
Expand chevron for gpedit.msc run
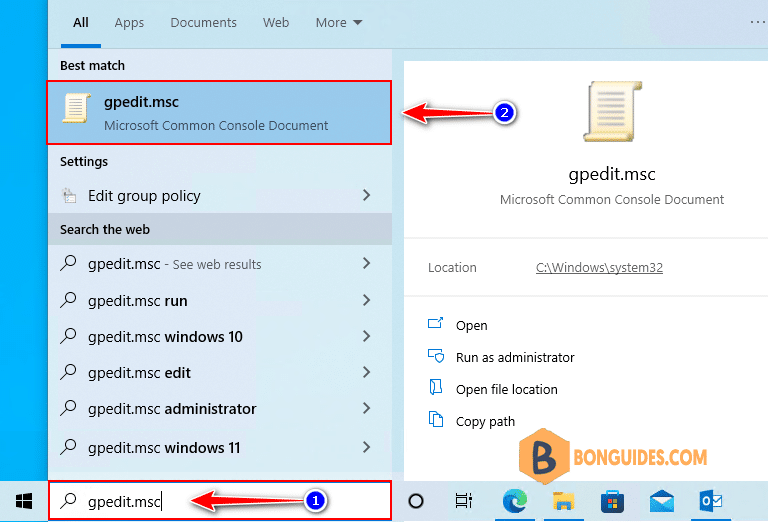click(x=366, y=300)
